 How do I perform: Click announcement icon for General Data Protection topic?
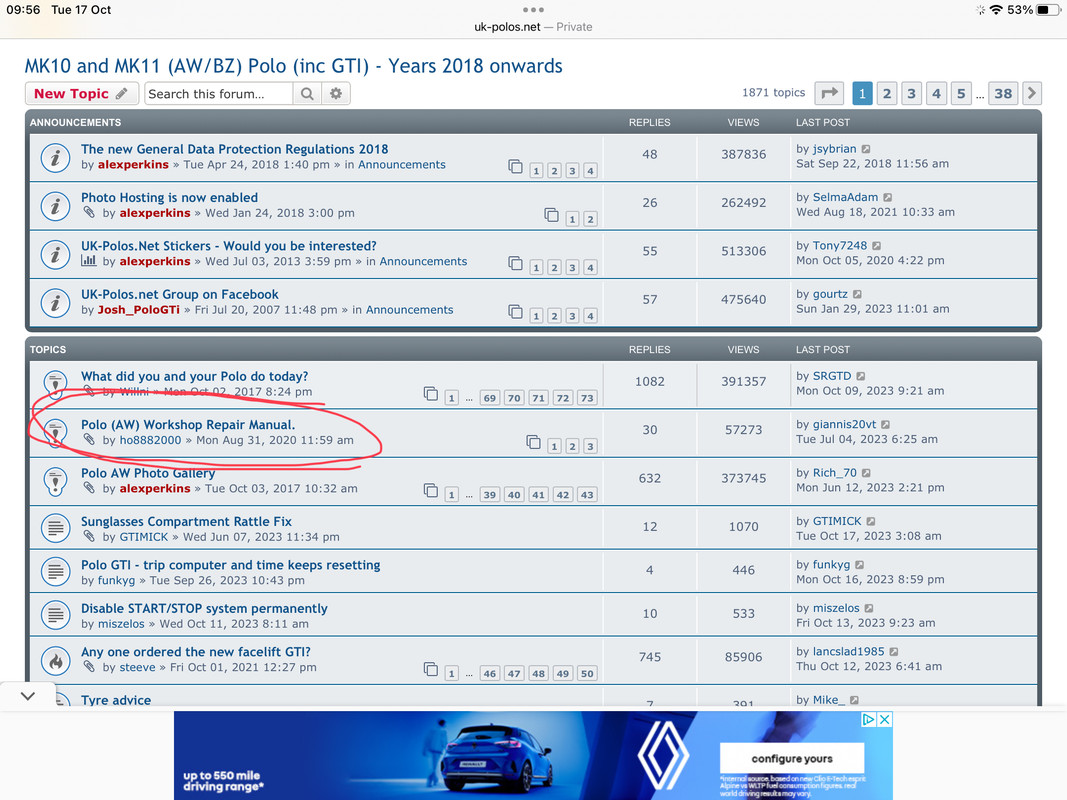tap(55, 157)
